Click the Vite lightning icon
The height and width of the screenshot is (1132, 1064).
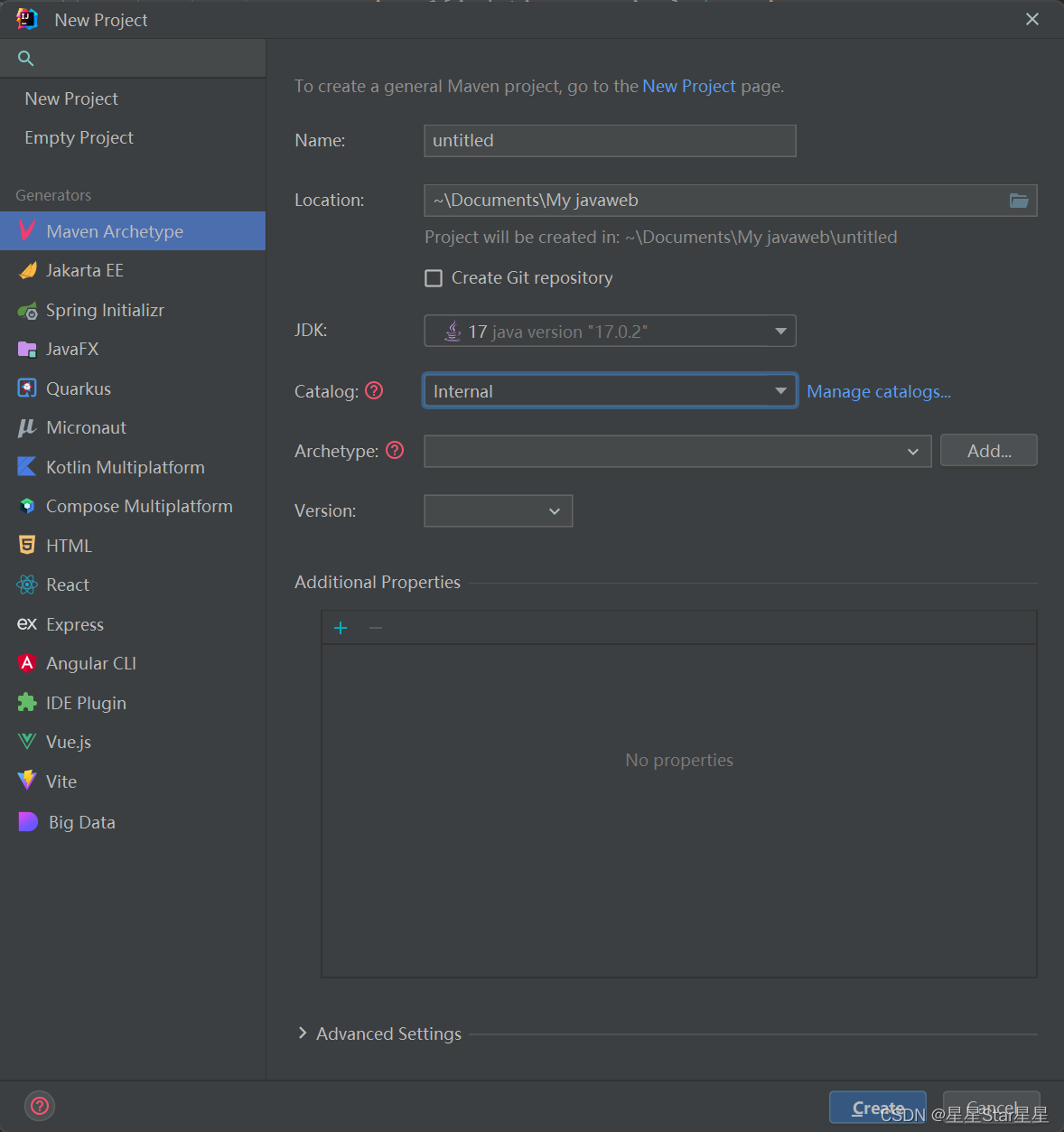pos(27,781)
